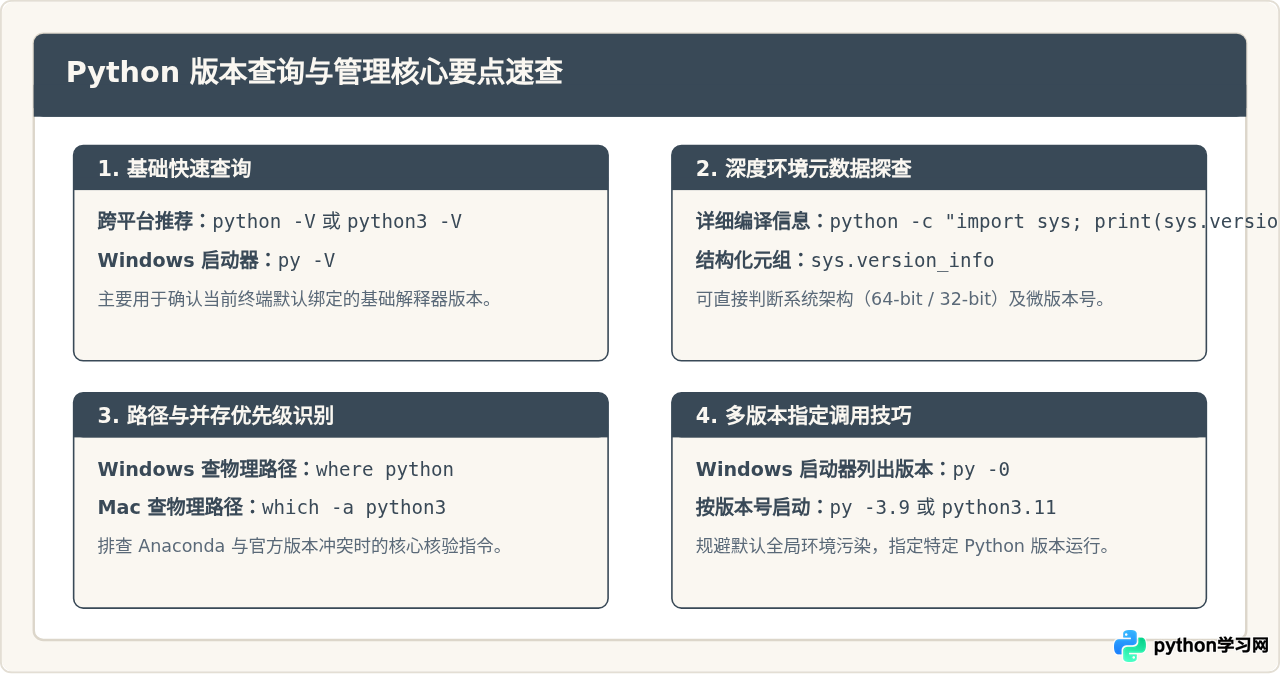This screenshot has width=1280, height=674.
Task: Click the title 'Python 版本查询与管理核心要点速查'
Action: click(x=314, y=73)
